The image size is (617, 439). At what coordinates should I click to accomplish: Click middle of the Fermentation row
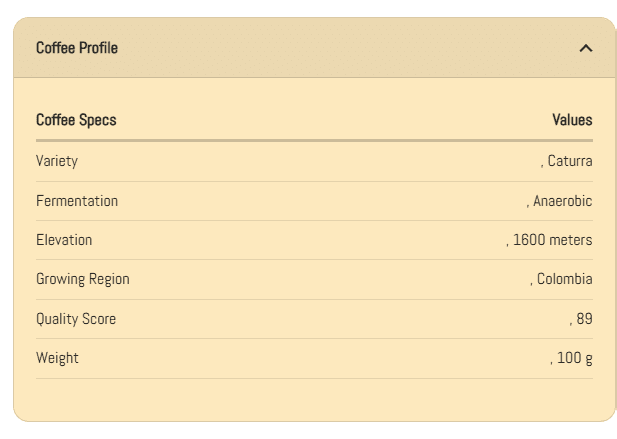pyautogui.click(x=314, y=201)
